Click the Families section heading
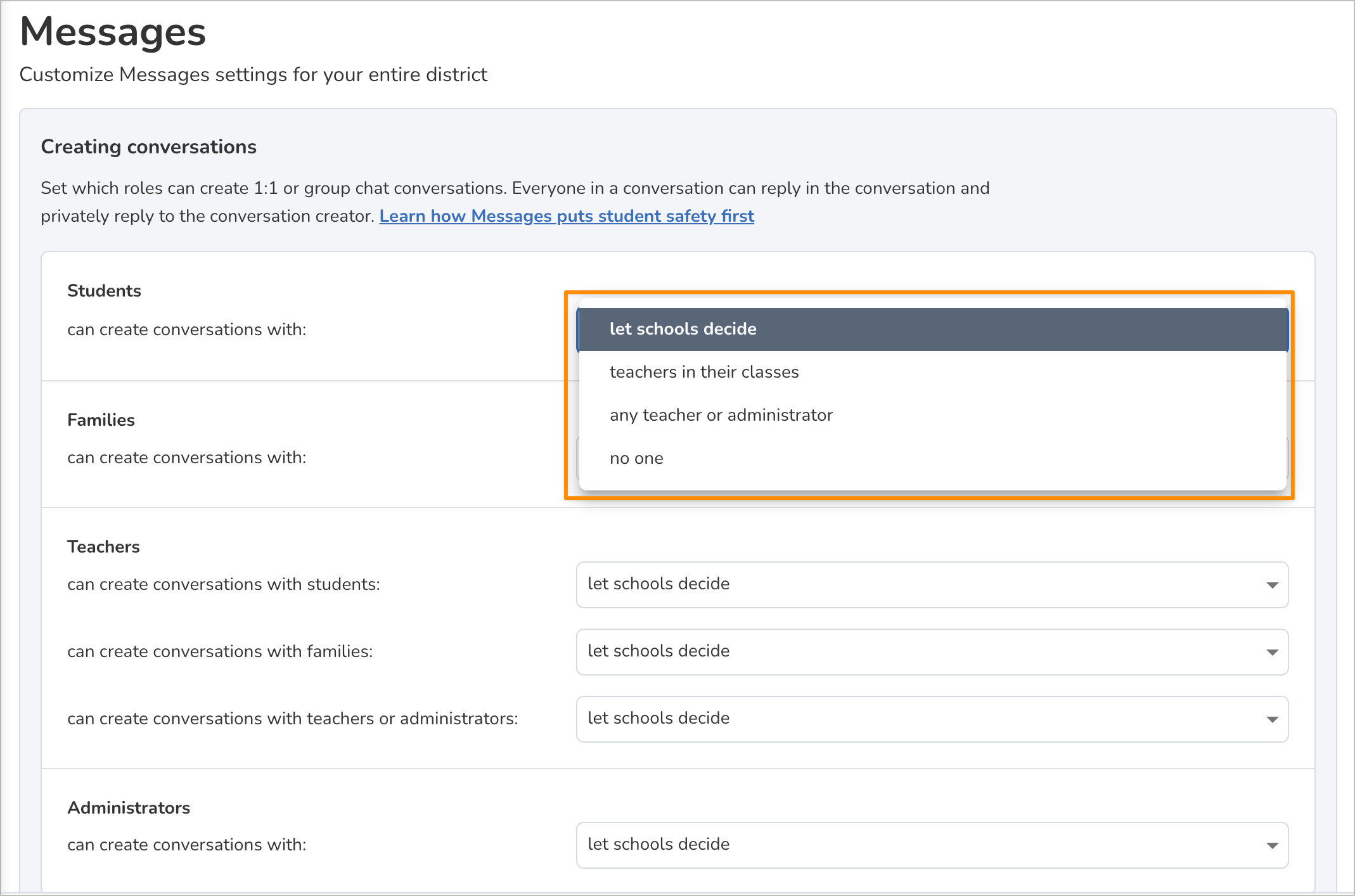Image resolution: width=1355 pixels, height=896 pixels. (x=101, y=420)
